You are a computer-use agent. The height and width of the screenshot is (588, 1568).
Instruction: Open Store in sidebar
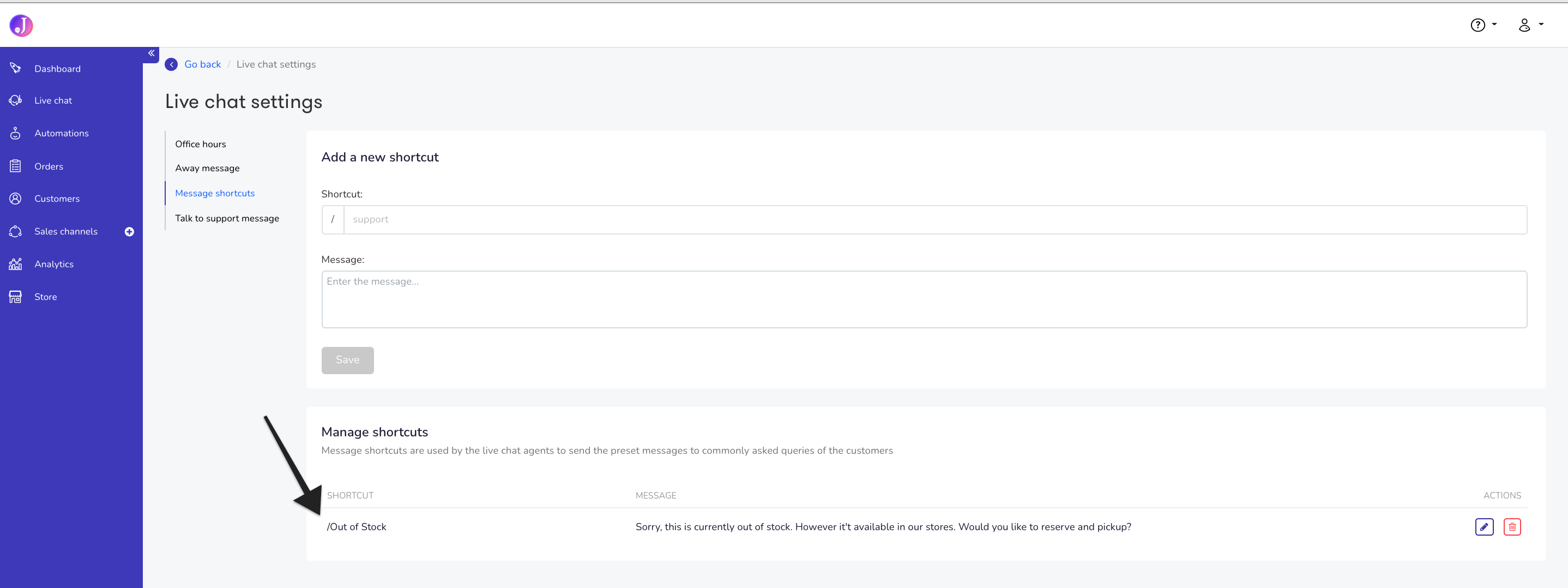pyautogui.click(x=46, y=297)
